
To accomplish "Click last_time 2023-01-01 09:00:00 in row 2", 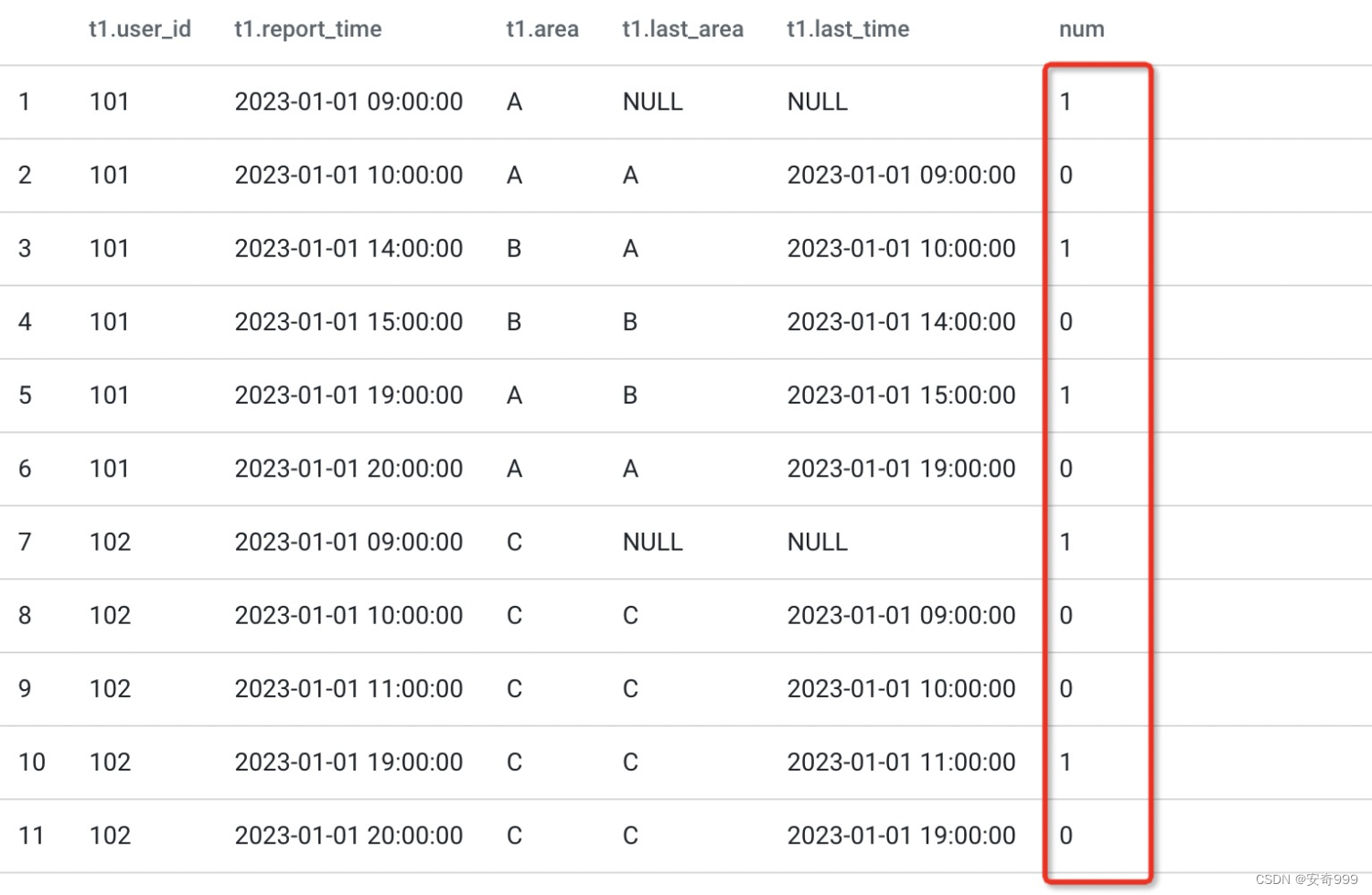I will pos(901,175).
